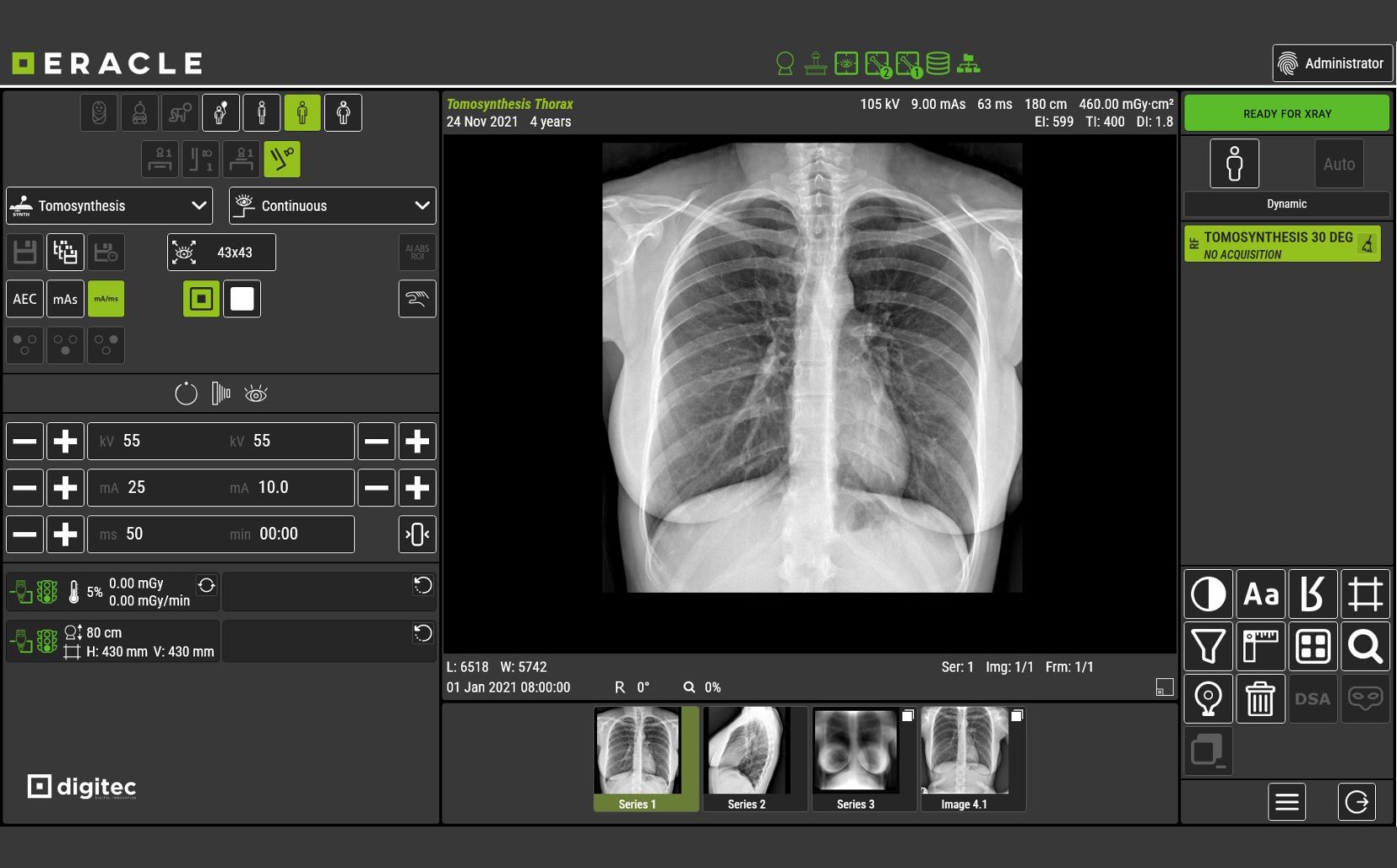The height and width of the screenshot is (868, 1397).
Task: Select the TOMOSYNTHESIS 30 DEG protocol
Action: pos(1283,244)
